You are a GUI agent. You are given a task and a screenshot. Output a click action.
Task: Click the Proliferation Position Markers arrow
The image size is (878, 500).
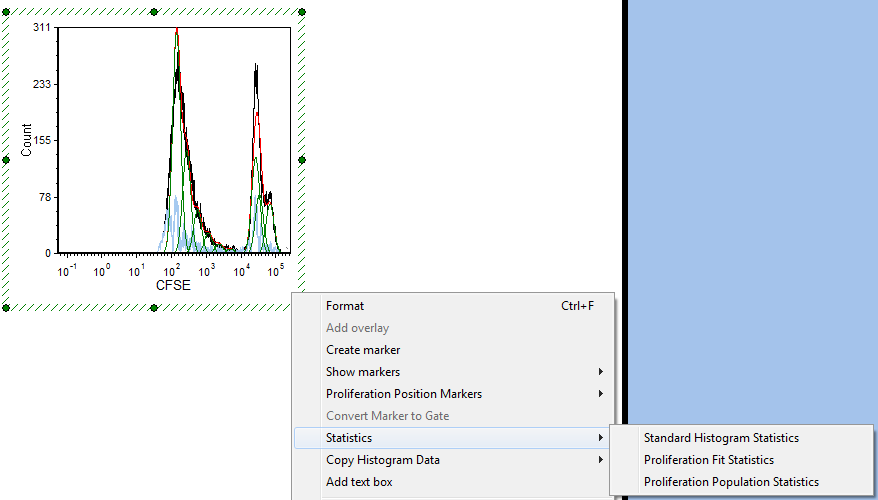point(600,394)
